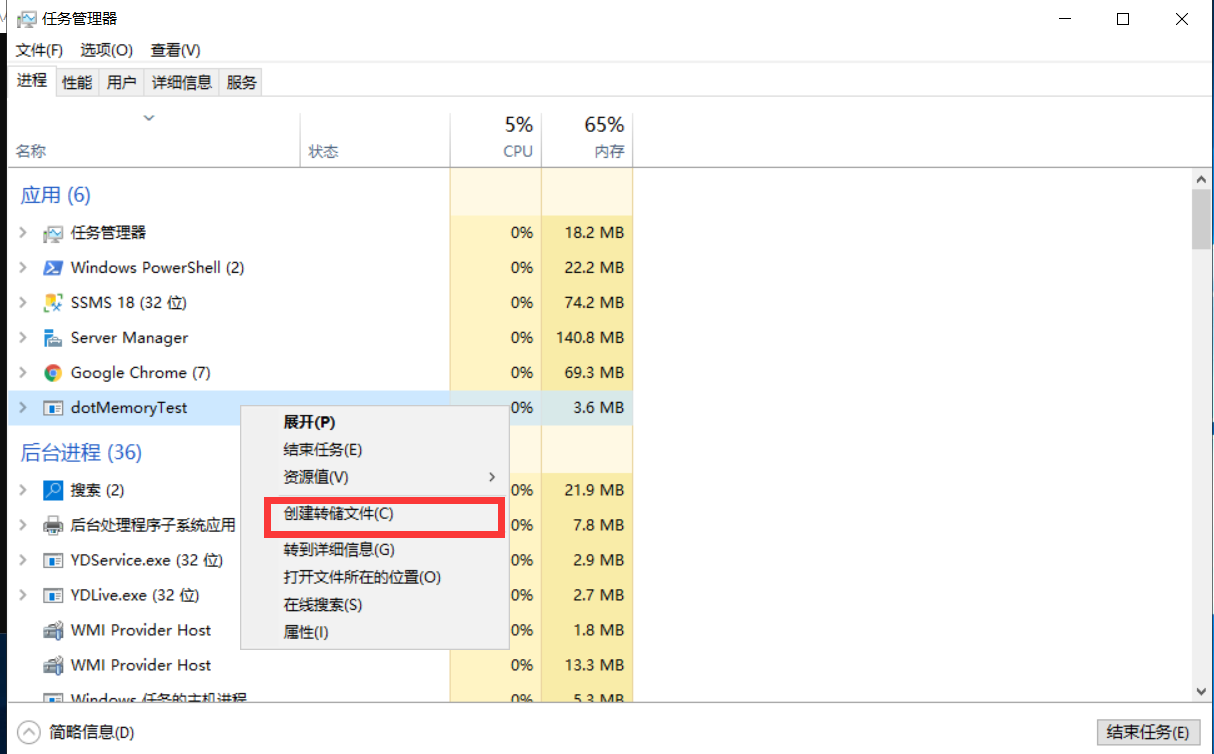Expand the 任务管理器 app row
The height and width of the screenshot is (754, 1214).
(23, 233)
